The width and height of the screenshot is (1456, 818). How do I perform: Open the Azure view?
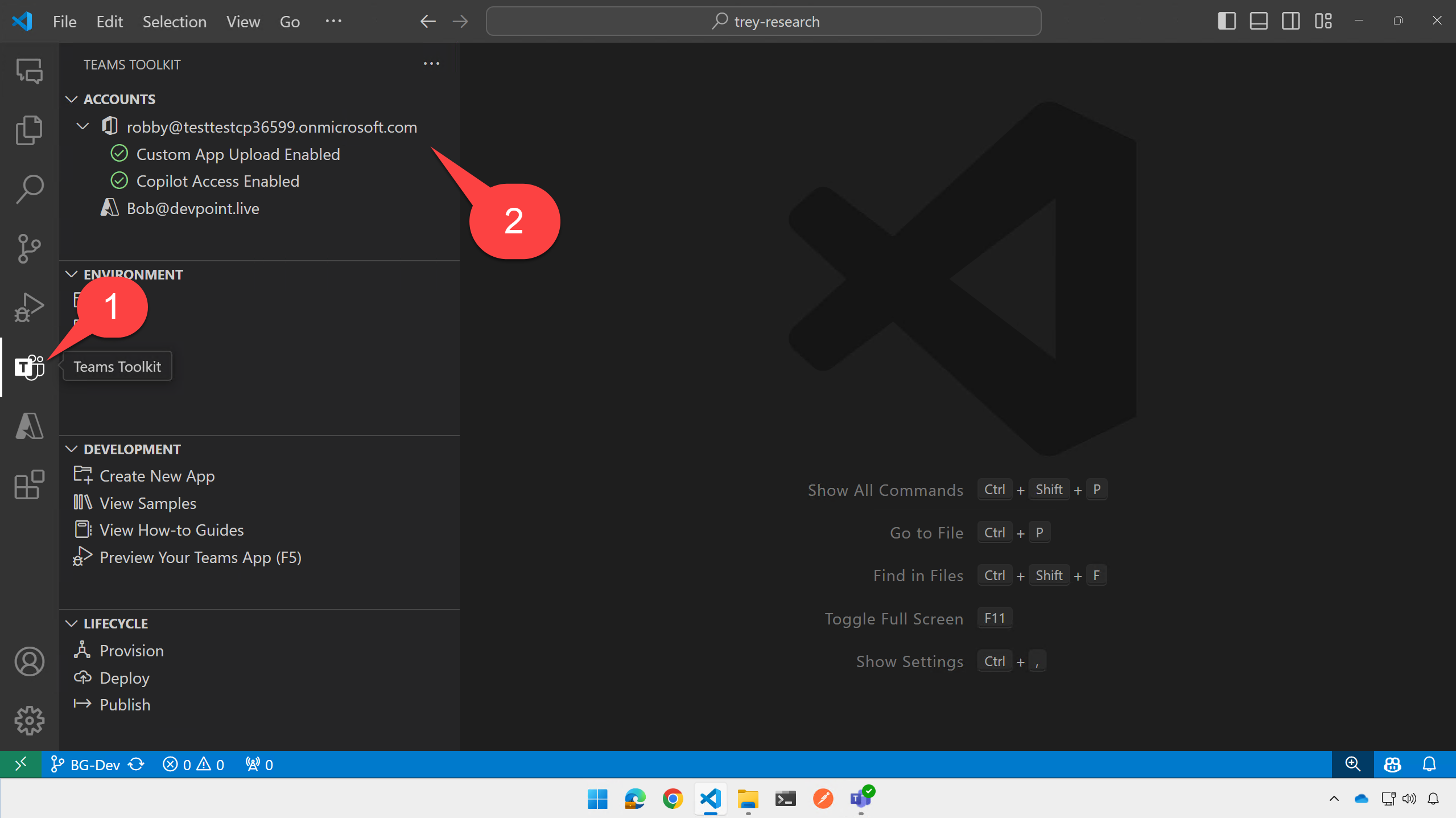[x=29, y=426]
